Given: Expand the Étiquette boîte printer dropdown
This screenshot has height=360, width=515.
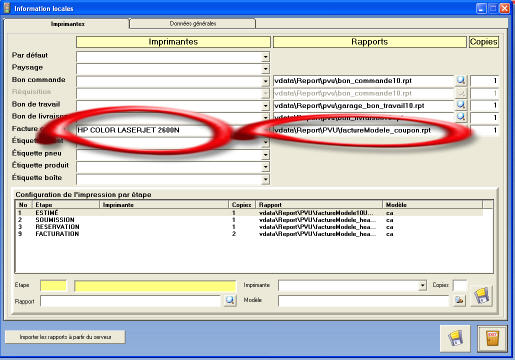Looking at the screenshot, I should point(265,179).
